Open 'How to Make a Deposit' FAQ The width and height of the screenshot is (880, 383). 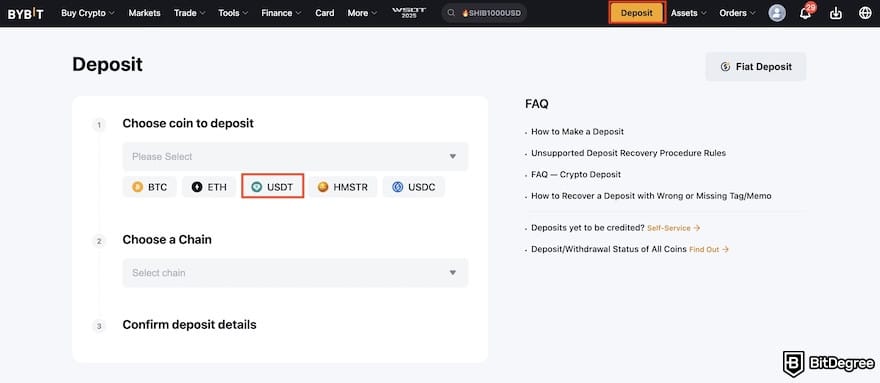pyautogui.click(x=578, y=131)
